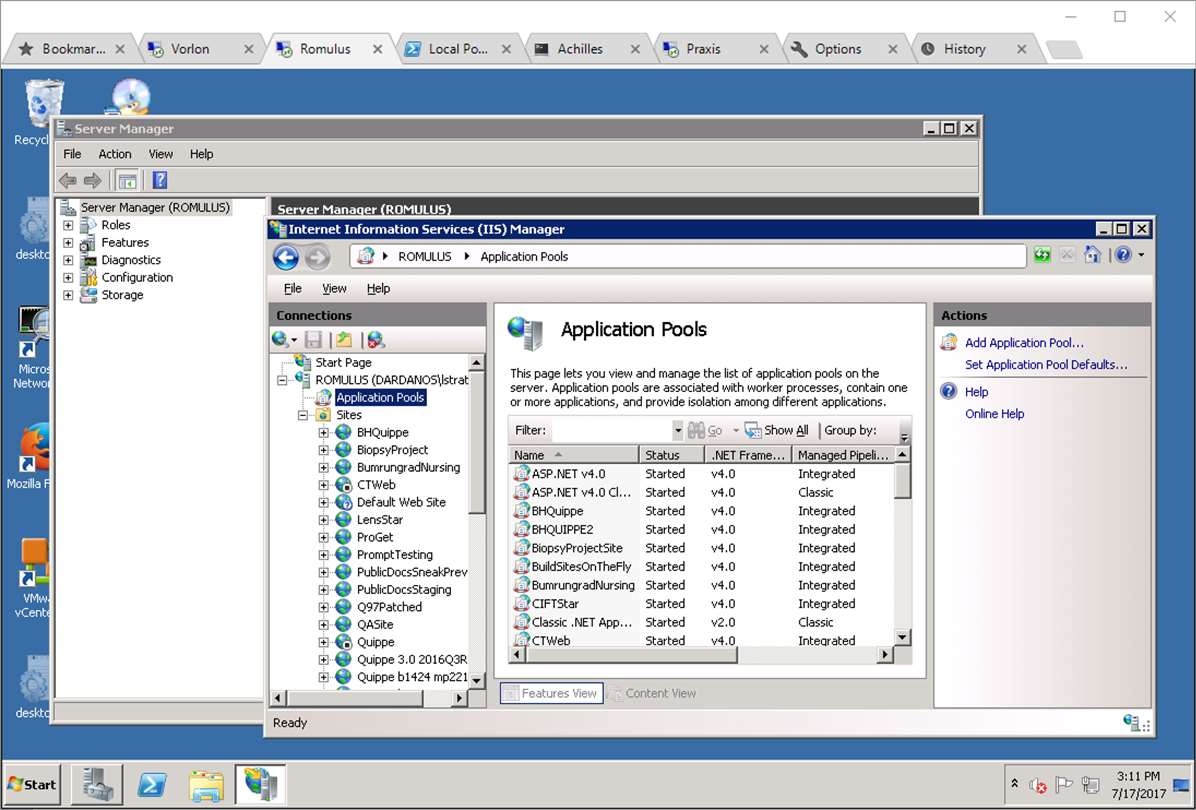Click the create new connection globe icon in Connections toolbar
The width and height of the screenshot is (1196, 810).
281,339
